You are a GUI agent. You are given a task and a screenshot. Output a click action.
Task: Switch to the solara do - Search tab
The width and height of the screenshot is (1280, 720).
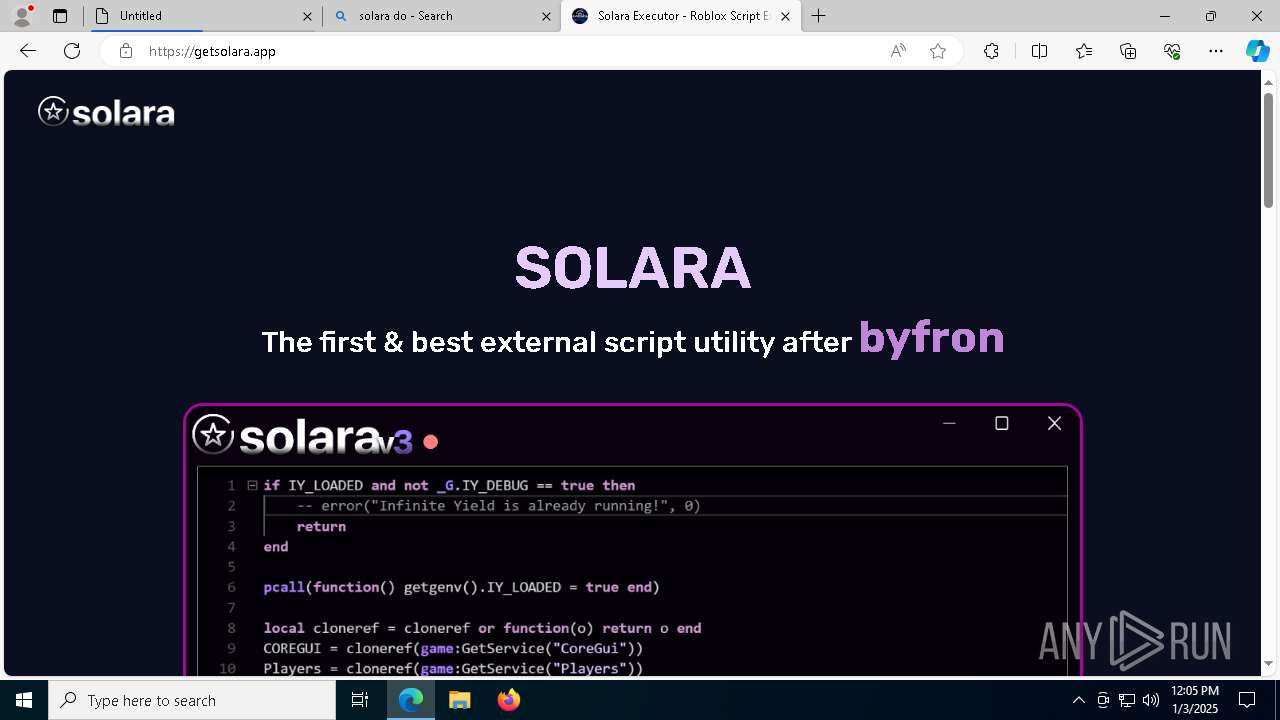coord(442,16)
